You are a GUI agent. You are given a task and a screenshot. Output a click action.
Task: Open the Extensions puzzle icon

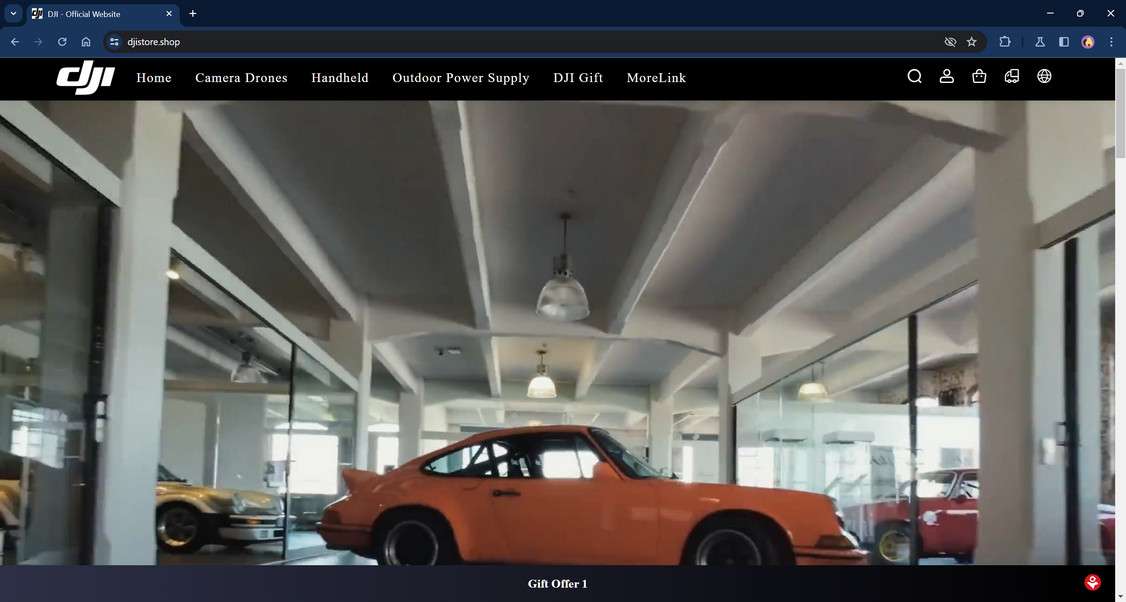click(x=1005, y=42)
